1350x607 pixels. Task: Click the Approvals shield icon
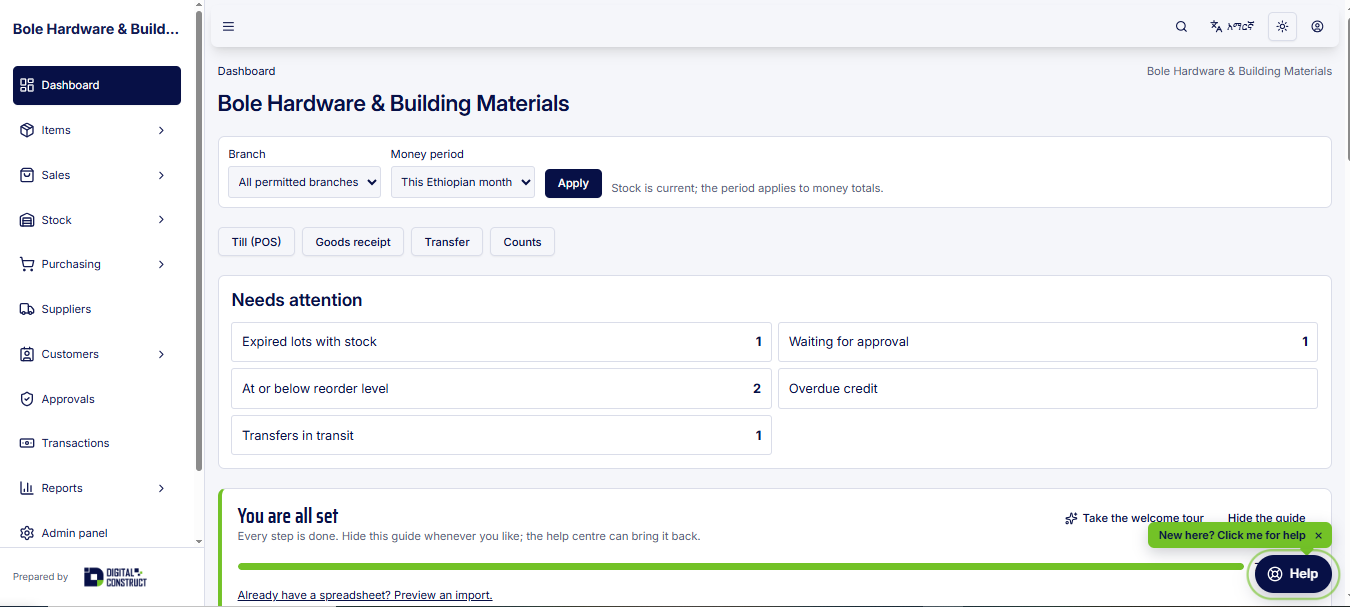click(x=27, y=399)
